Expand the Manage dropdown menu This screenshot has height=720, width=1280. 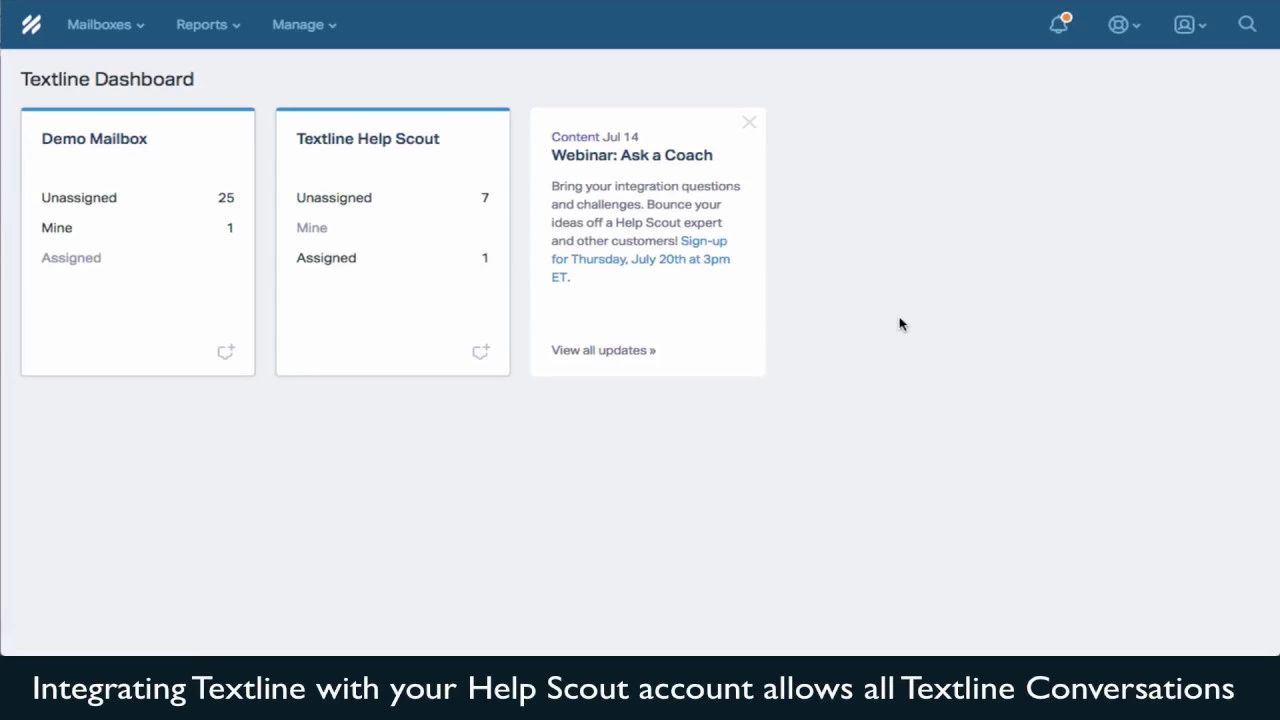coord(304,25)
